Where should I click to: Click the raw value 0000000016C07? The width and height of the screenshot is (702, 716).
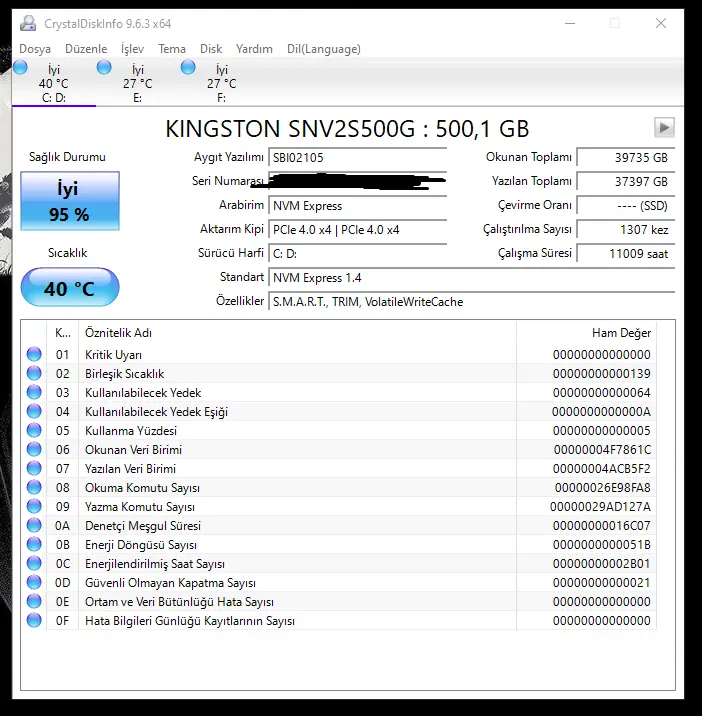602,526
